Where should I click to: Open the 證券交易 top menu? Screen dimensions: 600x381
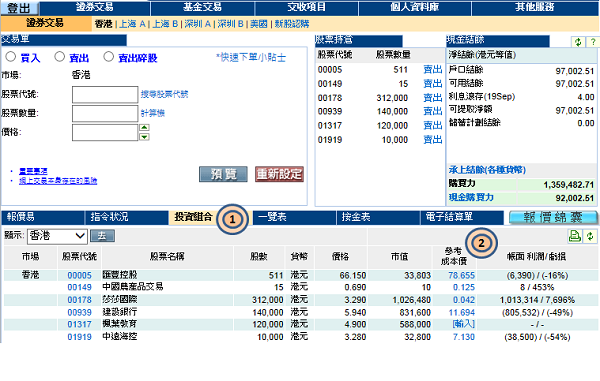95,7
